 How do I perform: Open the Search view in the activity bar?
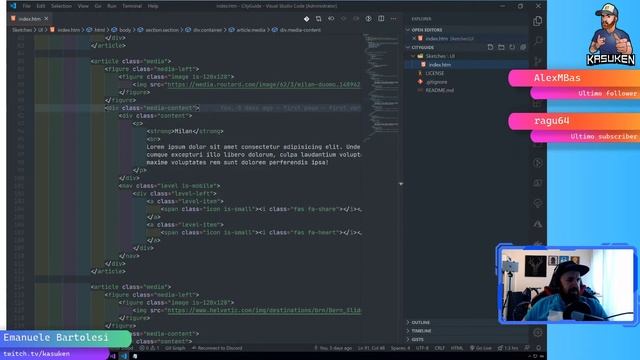(x=538, y=41)
